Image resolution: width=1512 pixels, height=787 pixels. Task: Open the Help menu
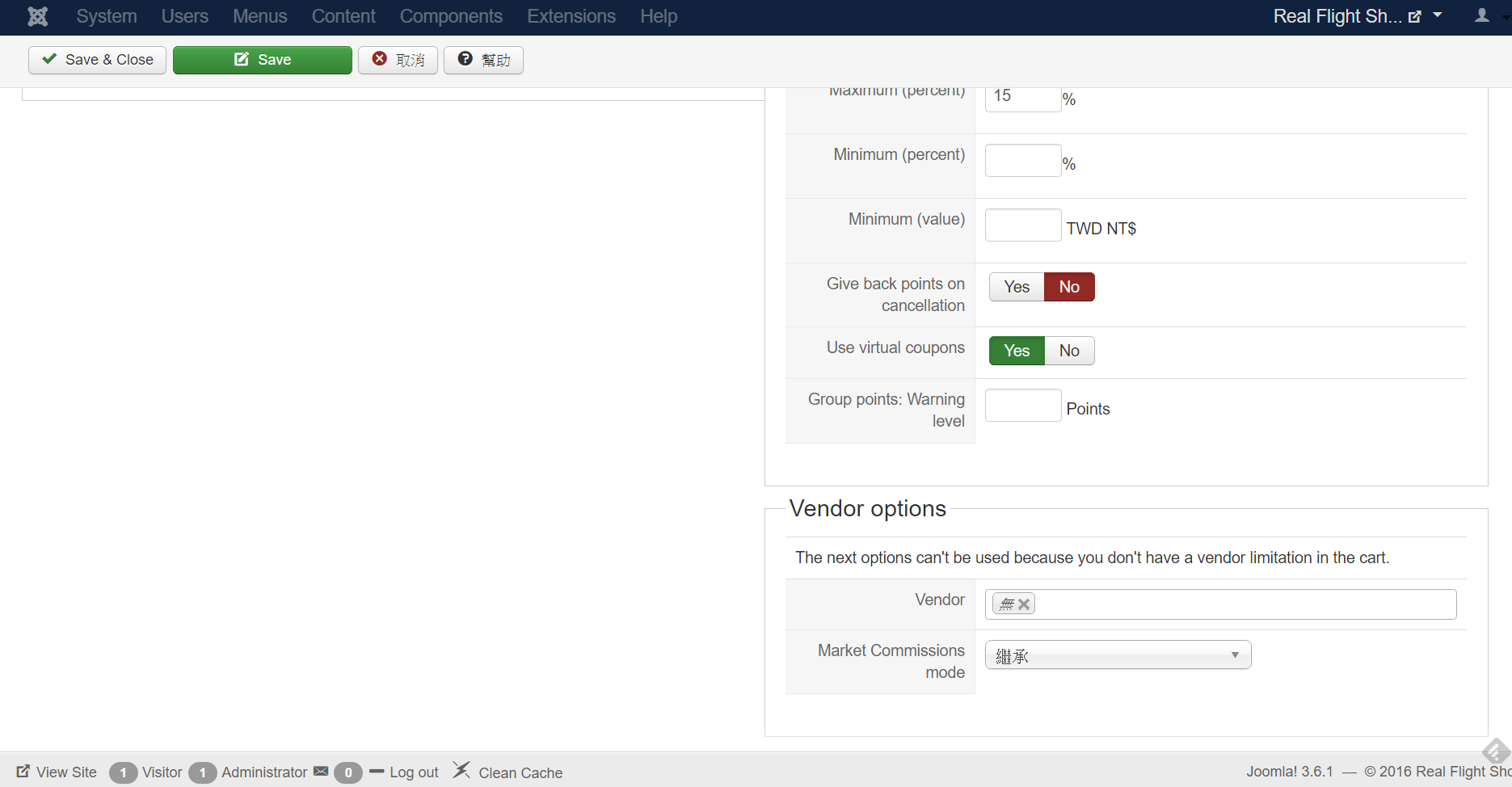tap(659, 16)
